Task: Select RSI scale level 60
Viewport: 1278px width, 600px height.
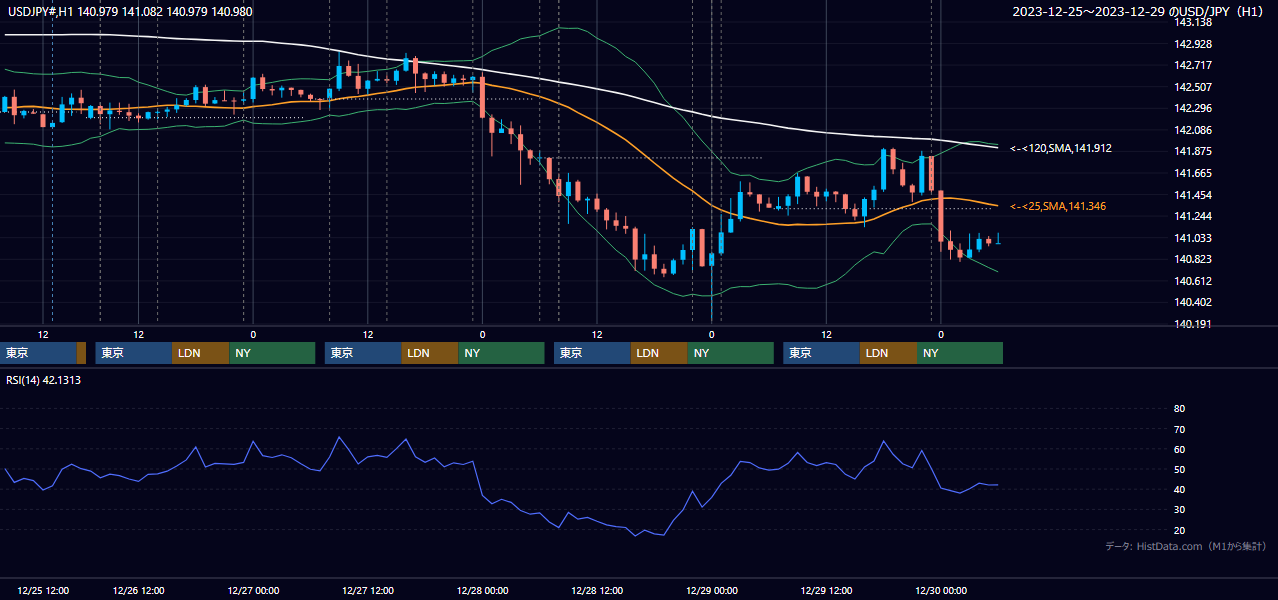Action: [1179, 449]
